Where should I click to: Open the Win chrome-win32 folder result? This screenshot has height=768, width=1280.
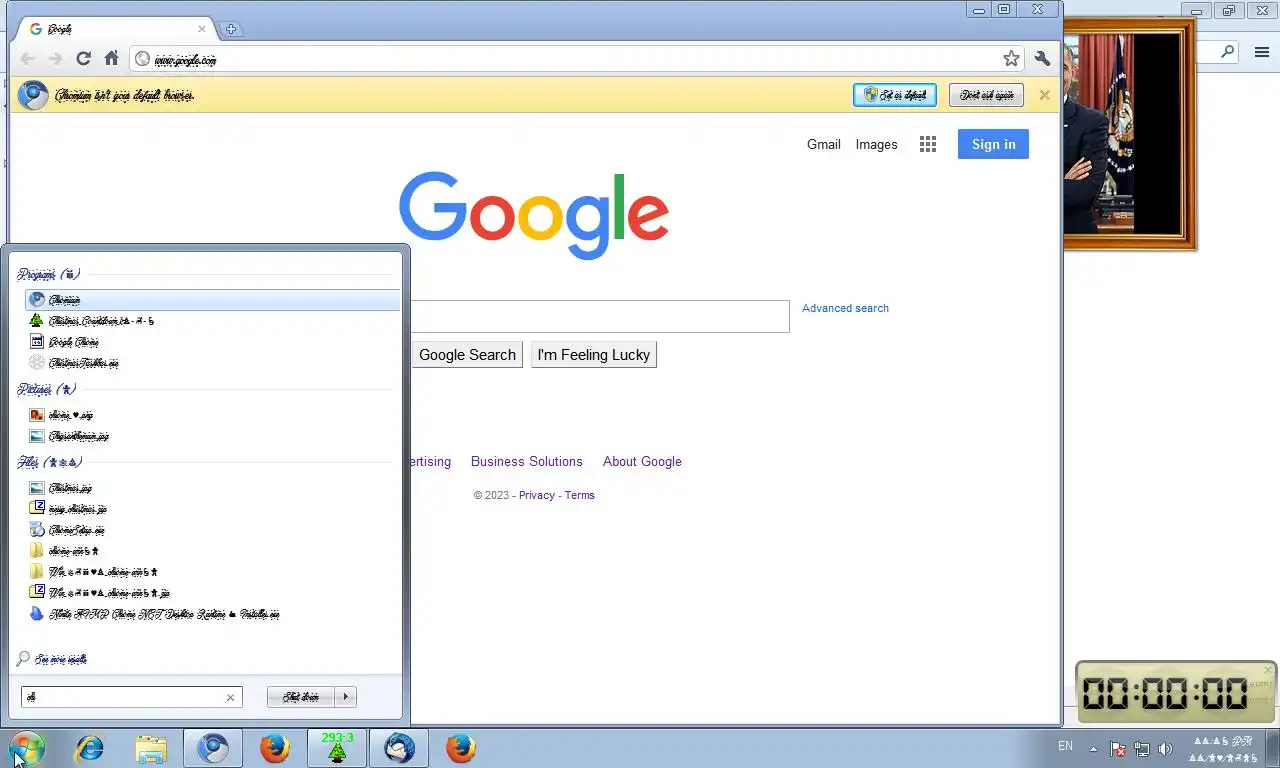[x=212, y=572]
